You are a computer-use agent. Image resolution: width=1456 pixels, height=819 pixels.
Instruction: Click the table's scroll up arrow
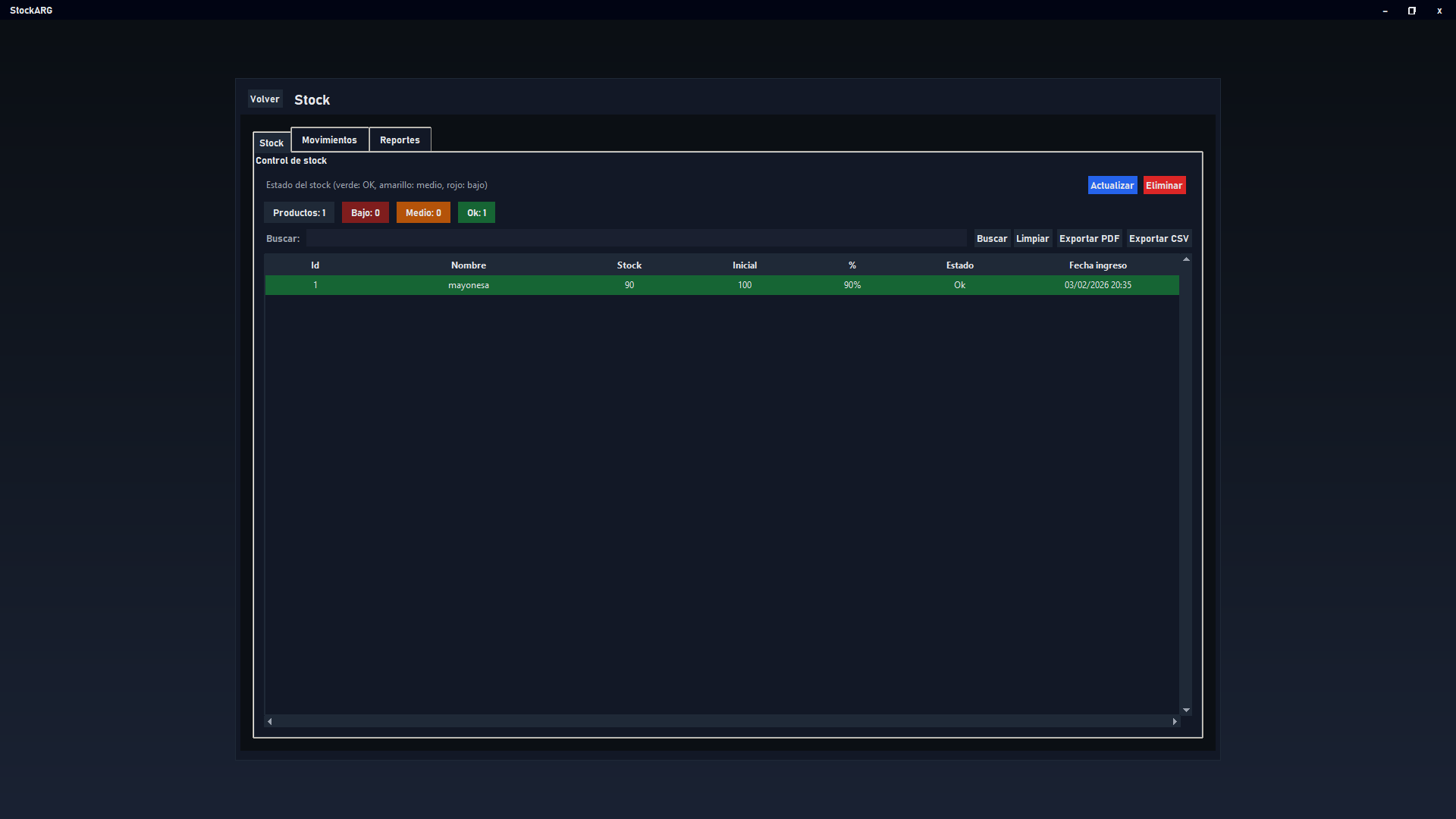coord(1186,259)
